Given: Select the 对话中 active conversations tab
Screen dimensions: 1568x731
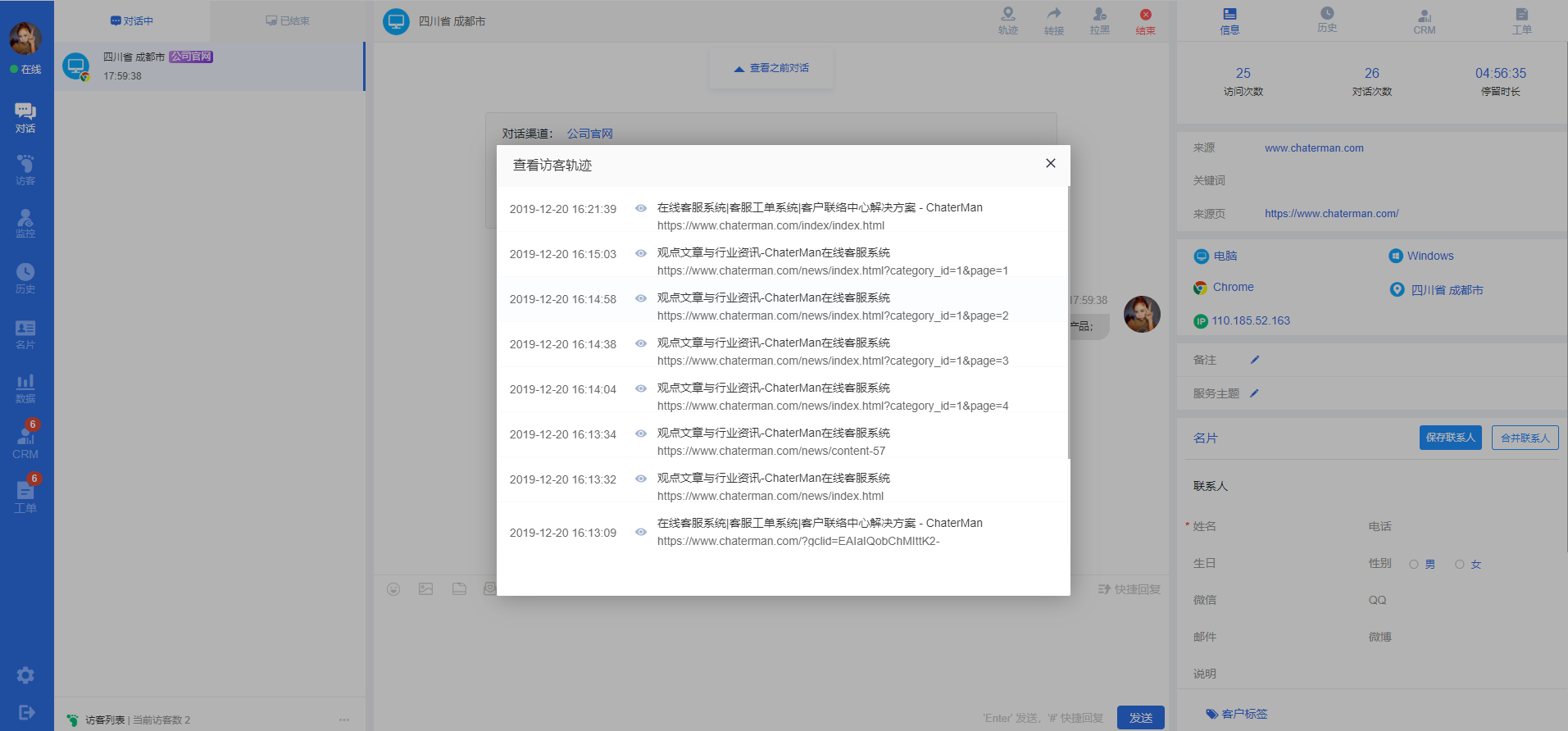Looking at the screenshot, I should pos(132,21).
